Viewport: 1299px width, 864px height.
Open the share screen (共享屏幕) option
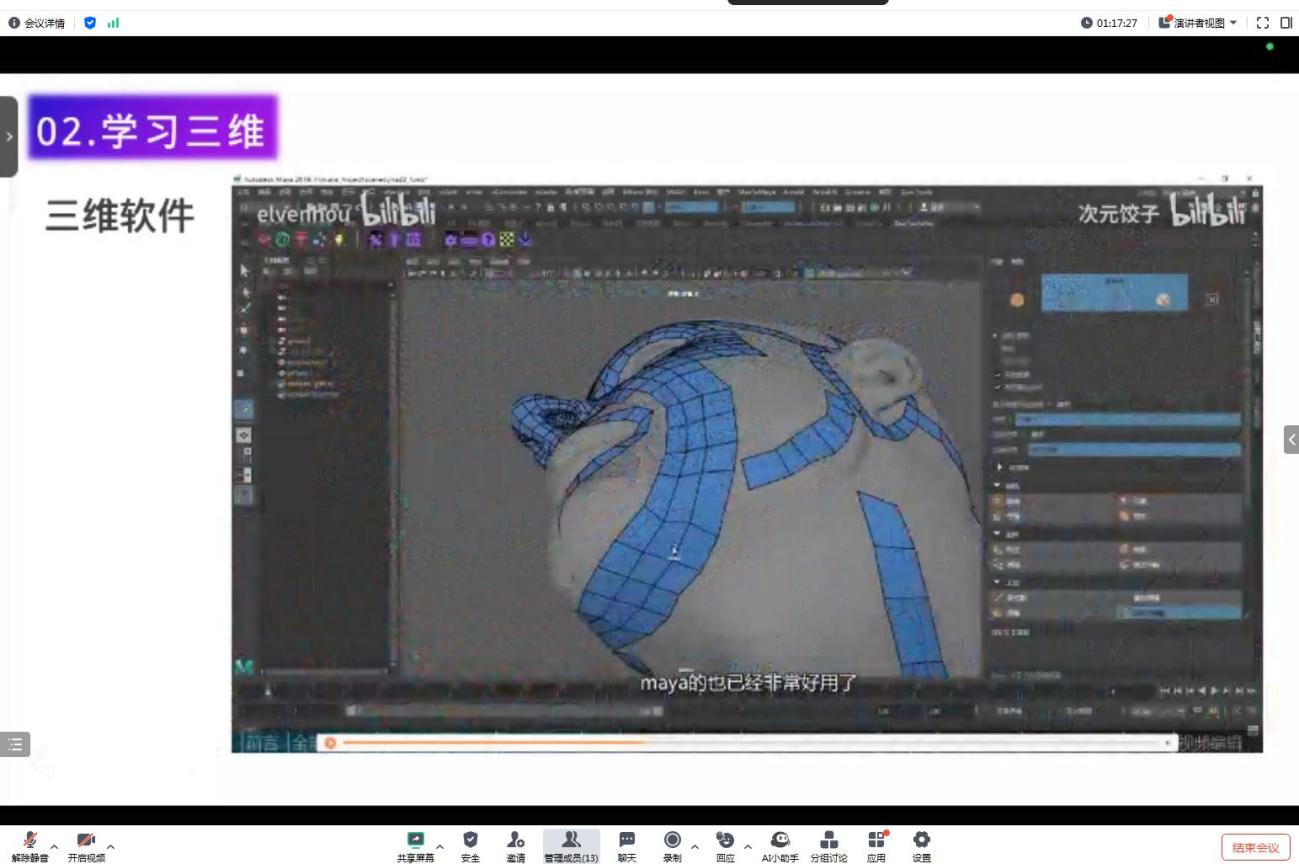pos(415,845)
